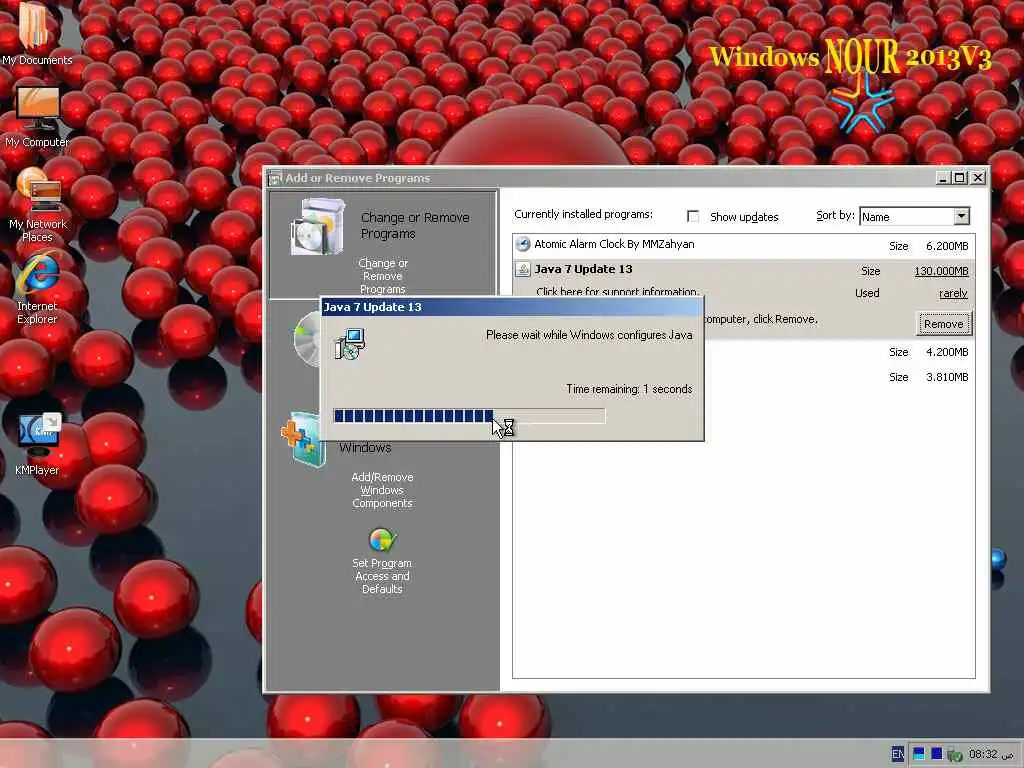Click the Java 7 Update 13 dialog title bar
Image resolution: width=1024 pixels, height=768 pixels.
pyautogui.click(x=512, y=307)
